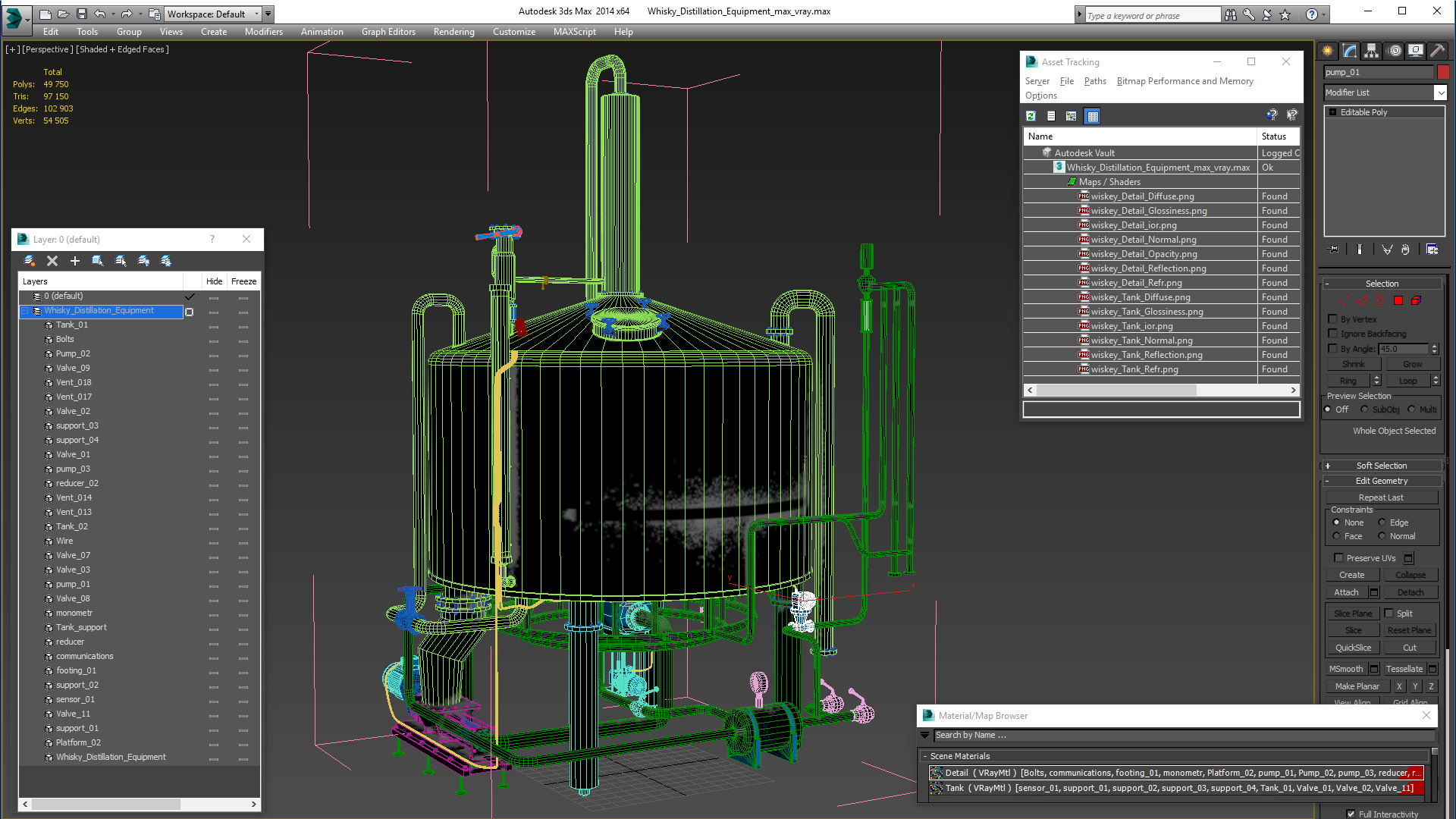Screen dimensions: 1456x819
Task: Click the Tree View icon in Asset Tracking
Action: click(x=1072, y=116)
